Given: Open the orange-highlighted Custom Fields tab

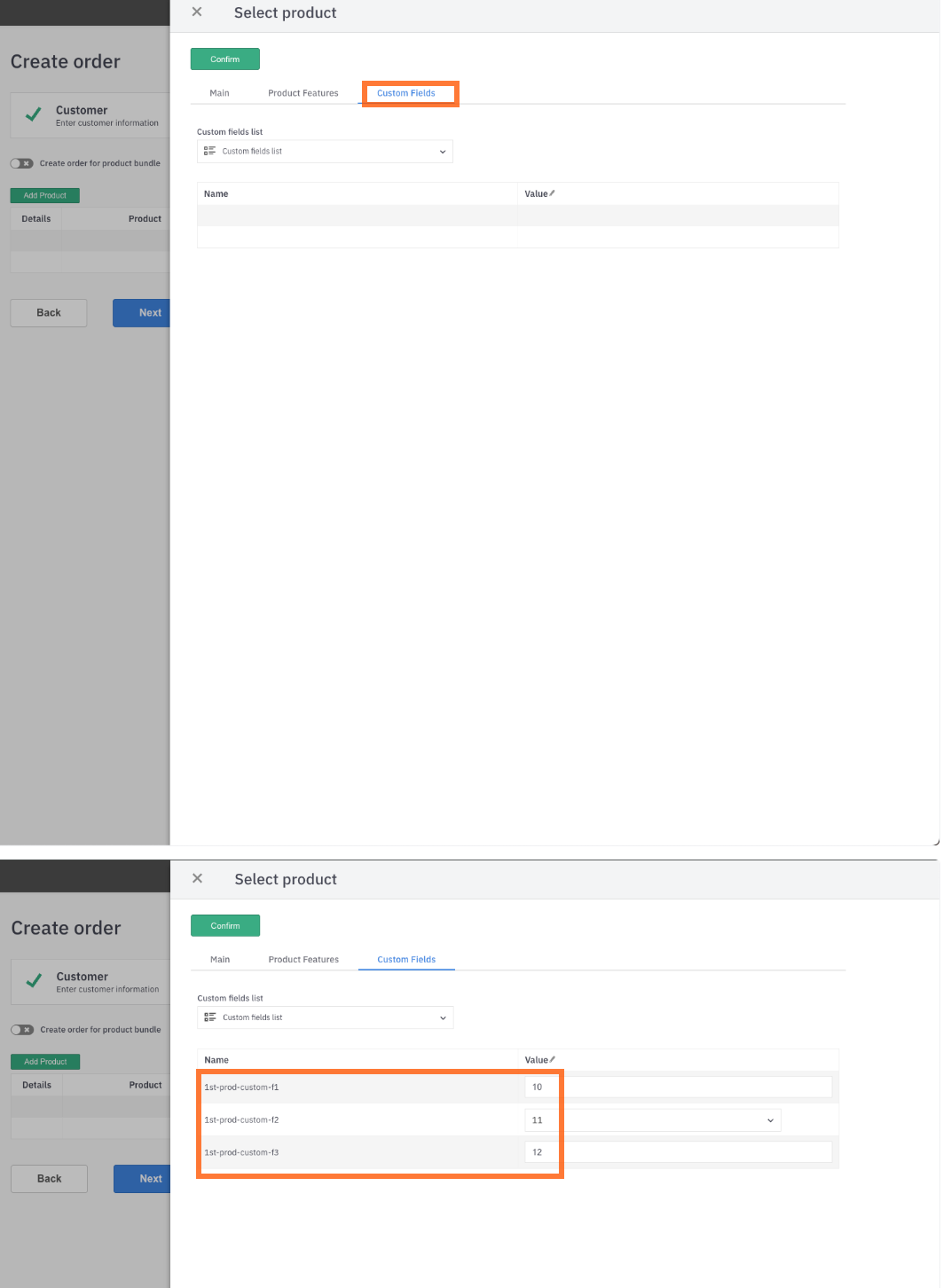Looking at the screenshot, I should point(406,93).
